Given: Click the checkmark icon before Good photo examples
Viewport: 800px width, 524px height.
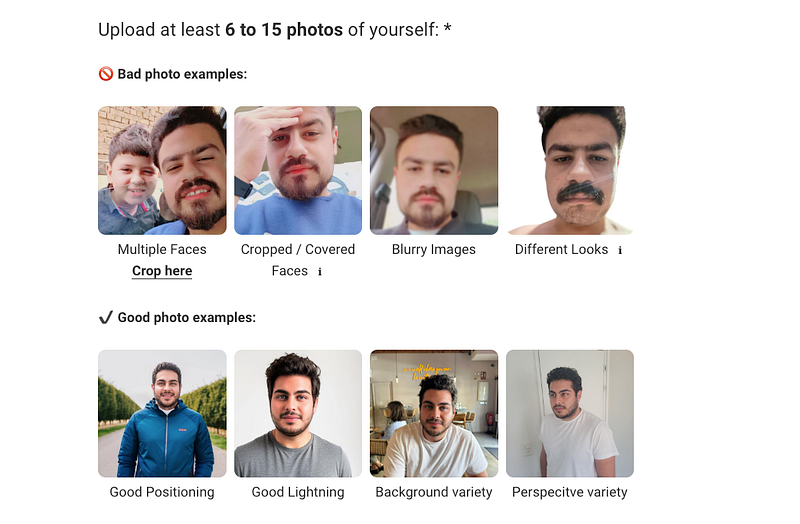Looking at the screenshot, I should pos(105,318).
